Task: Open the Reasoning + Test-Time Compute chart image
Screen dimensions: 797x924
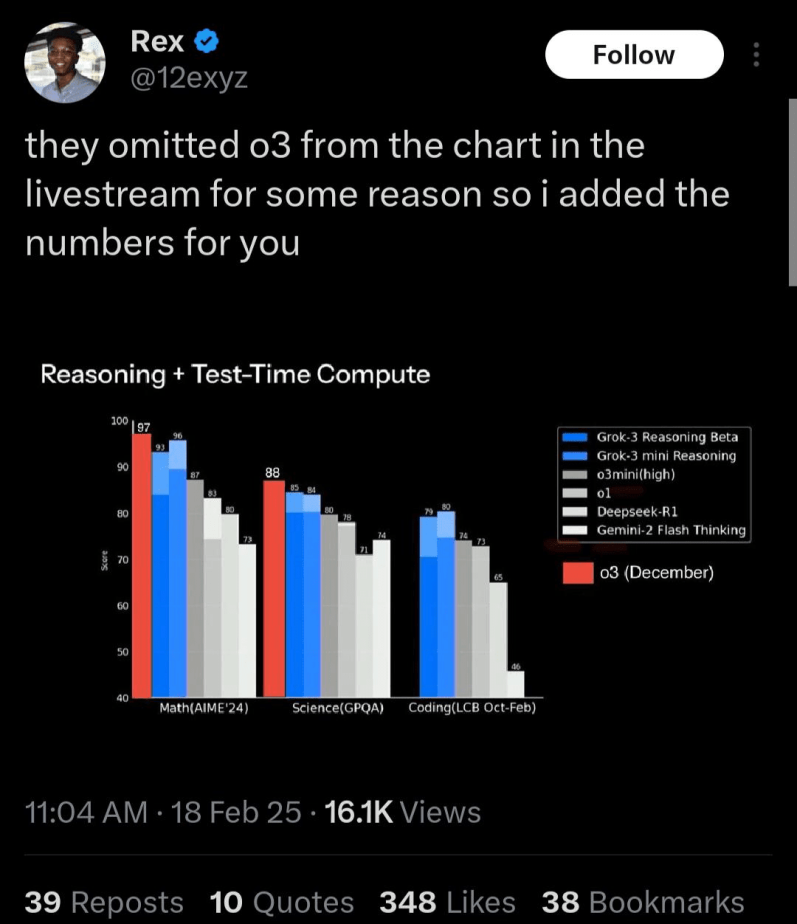Action: tap(400, 540)
